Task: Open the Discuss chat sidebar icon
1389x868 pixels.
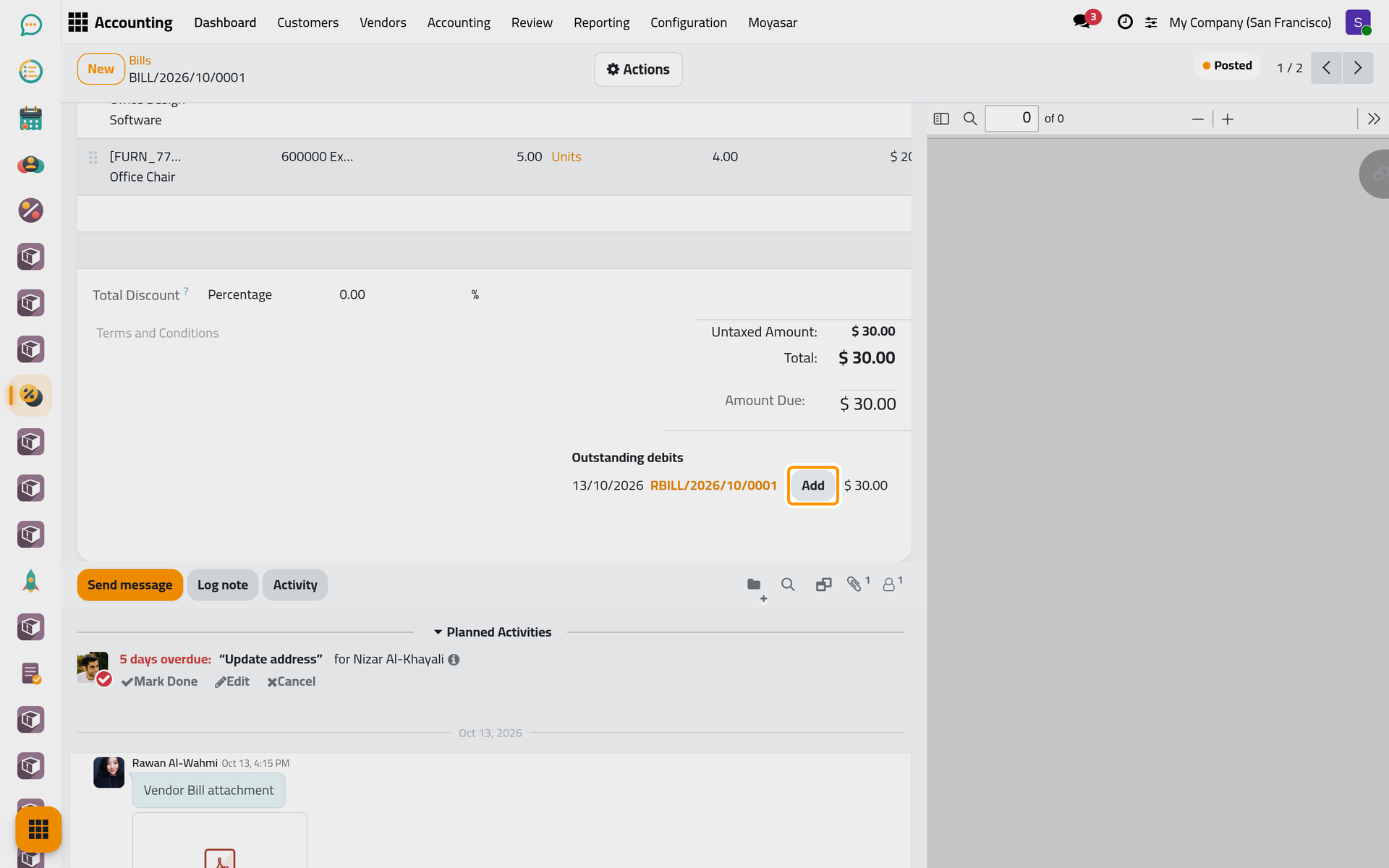Action: [x=30, y=25]
